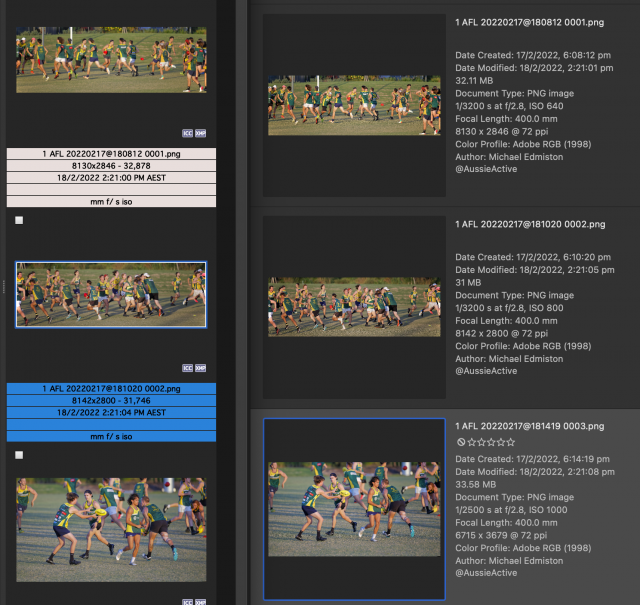Rate 0003.png four stars

click(x=501, y=442)
